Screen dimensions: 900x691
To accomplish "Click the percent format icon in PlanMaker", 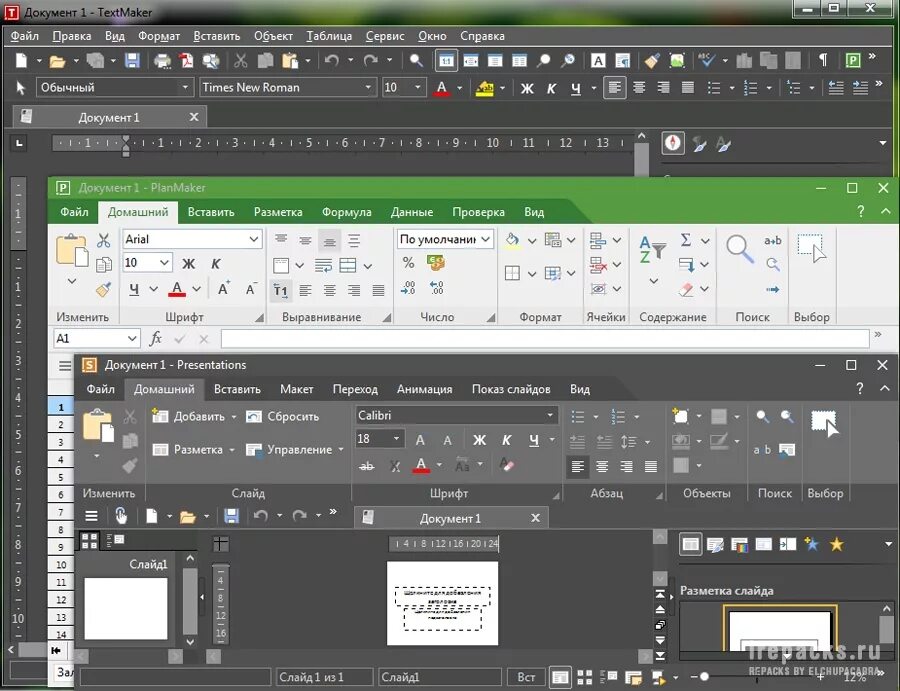I will click(x=408, y=263).
